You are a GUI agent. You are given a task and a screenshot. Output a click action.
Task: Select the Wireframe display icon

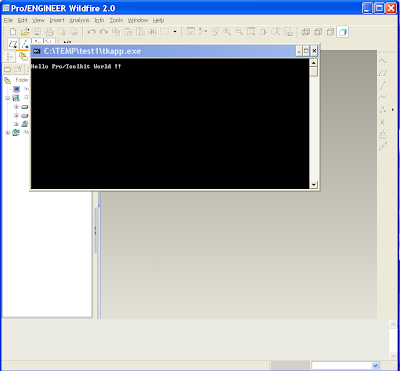[x=306, y=32]
